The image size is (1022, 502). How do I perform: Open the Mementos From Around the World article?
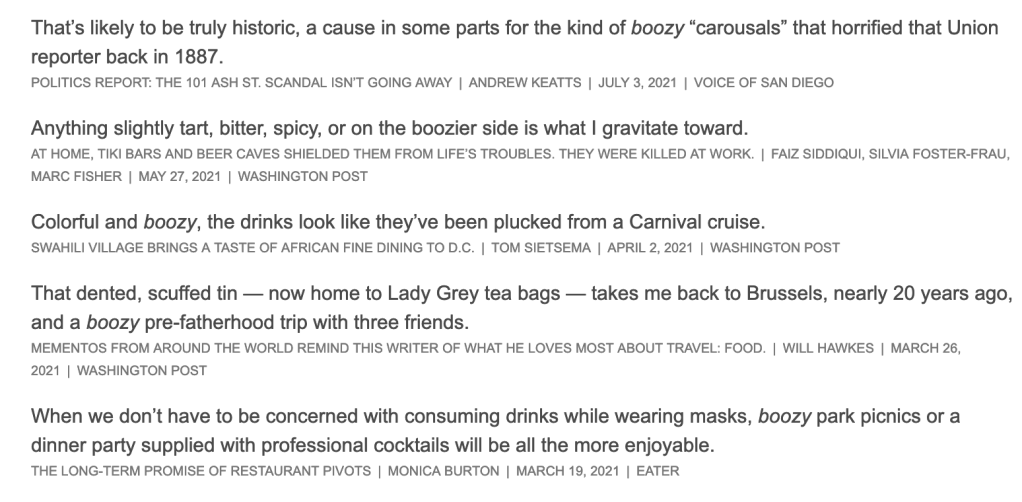399,348
